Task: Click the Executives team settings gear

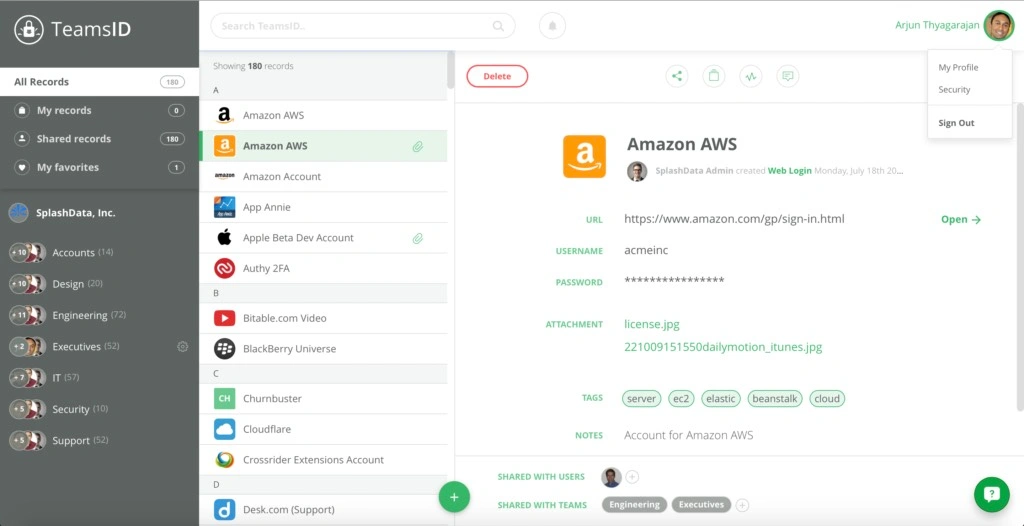Action: pos(183,346)
